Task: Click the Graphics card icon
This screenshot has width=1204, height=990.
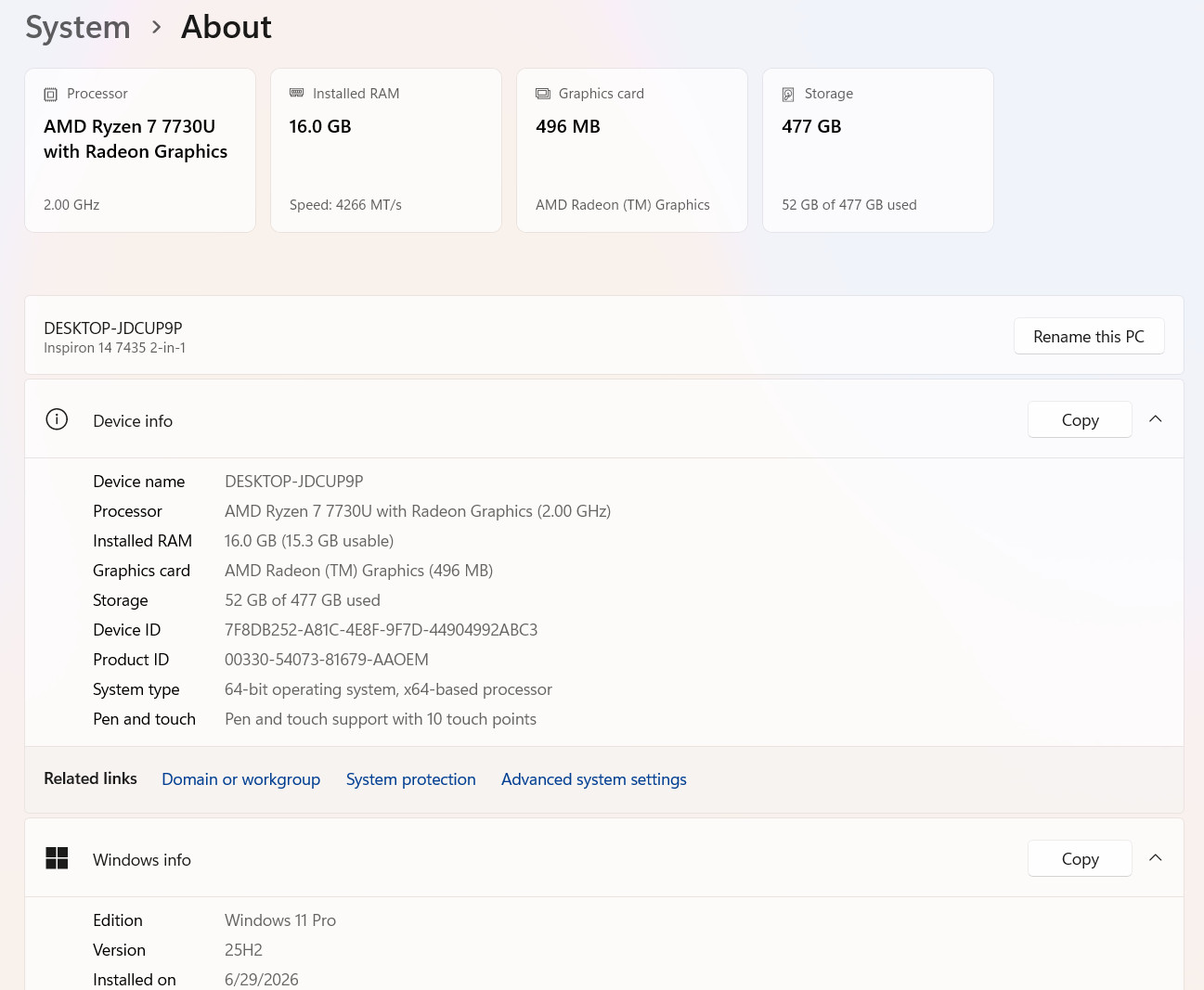Action: pyautogui.click(x=543, y=94)
